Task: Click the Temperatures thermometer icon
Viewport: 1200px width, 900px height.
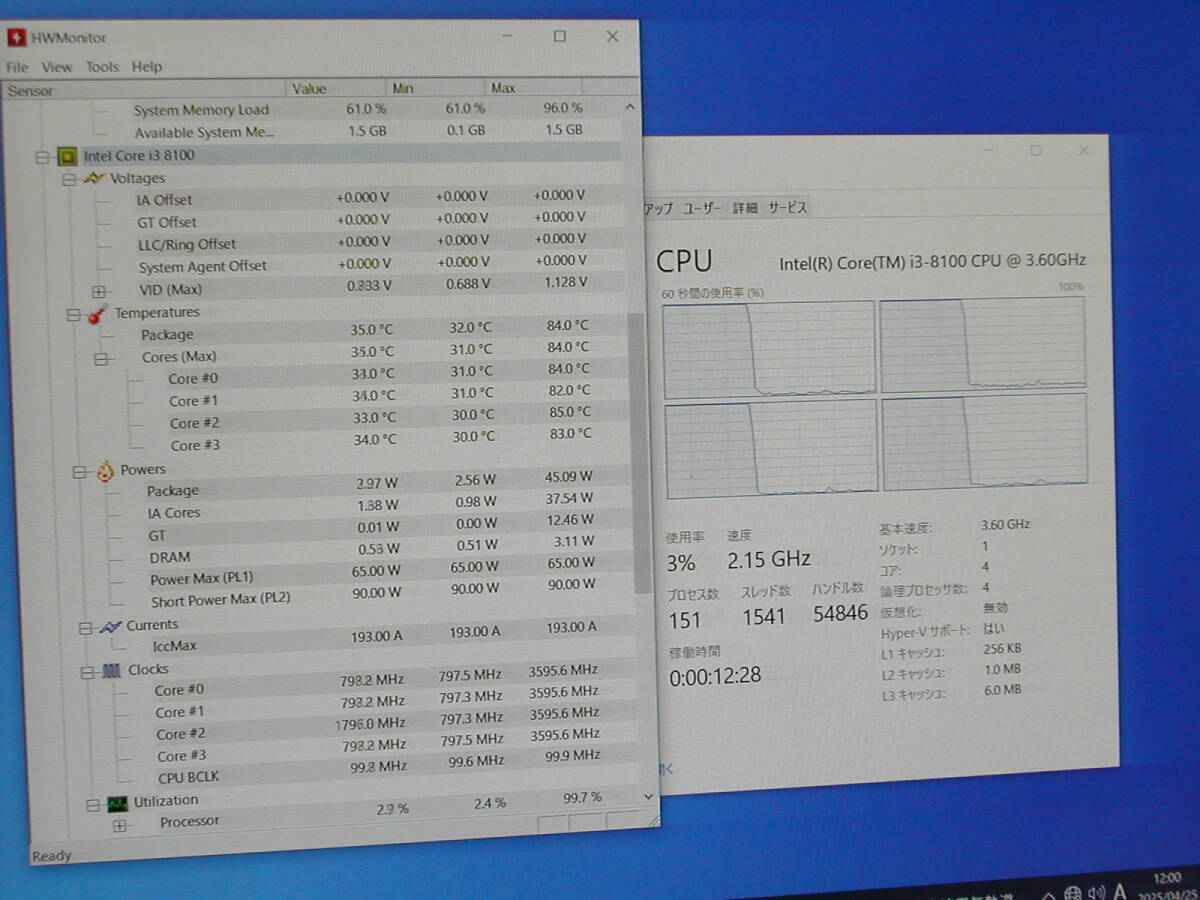Action: [x=99, y=314]
